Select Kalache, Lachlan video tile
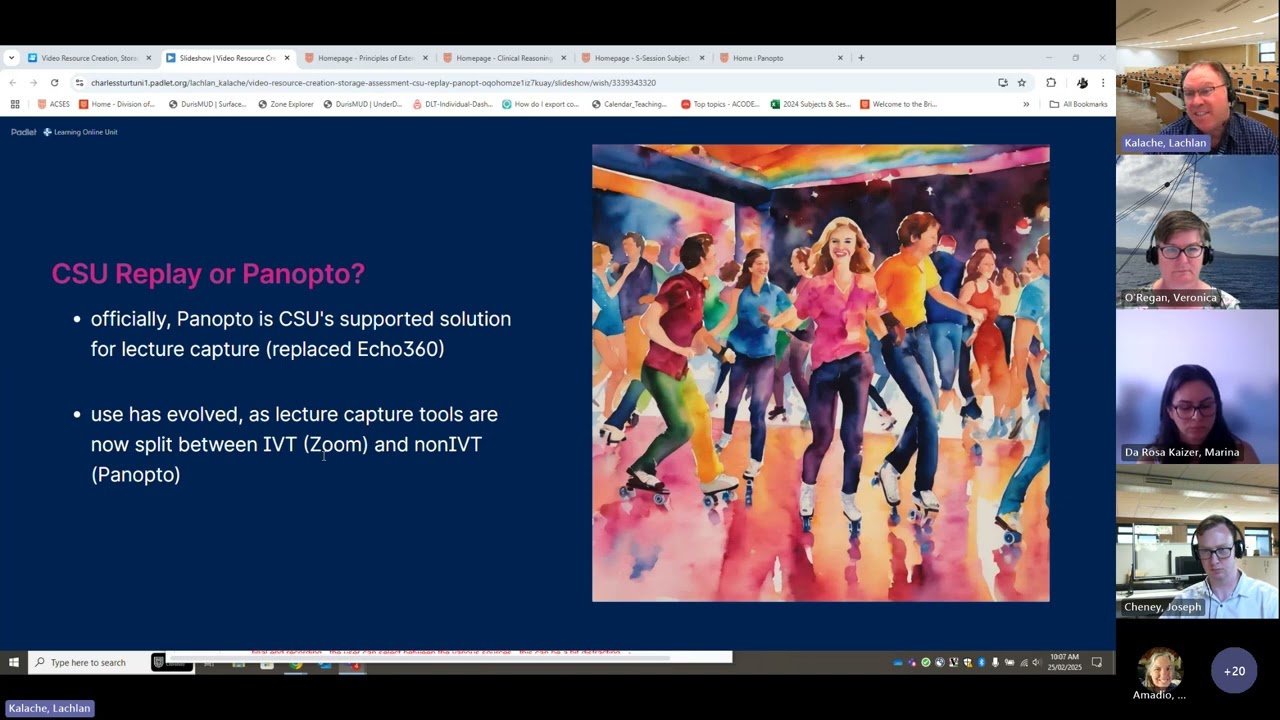Viewport: 1280px width, 720px height. coord(1198,78)
